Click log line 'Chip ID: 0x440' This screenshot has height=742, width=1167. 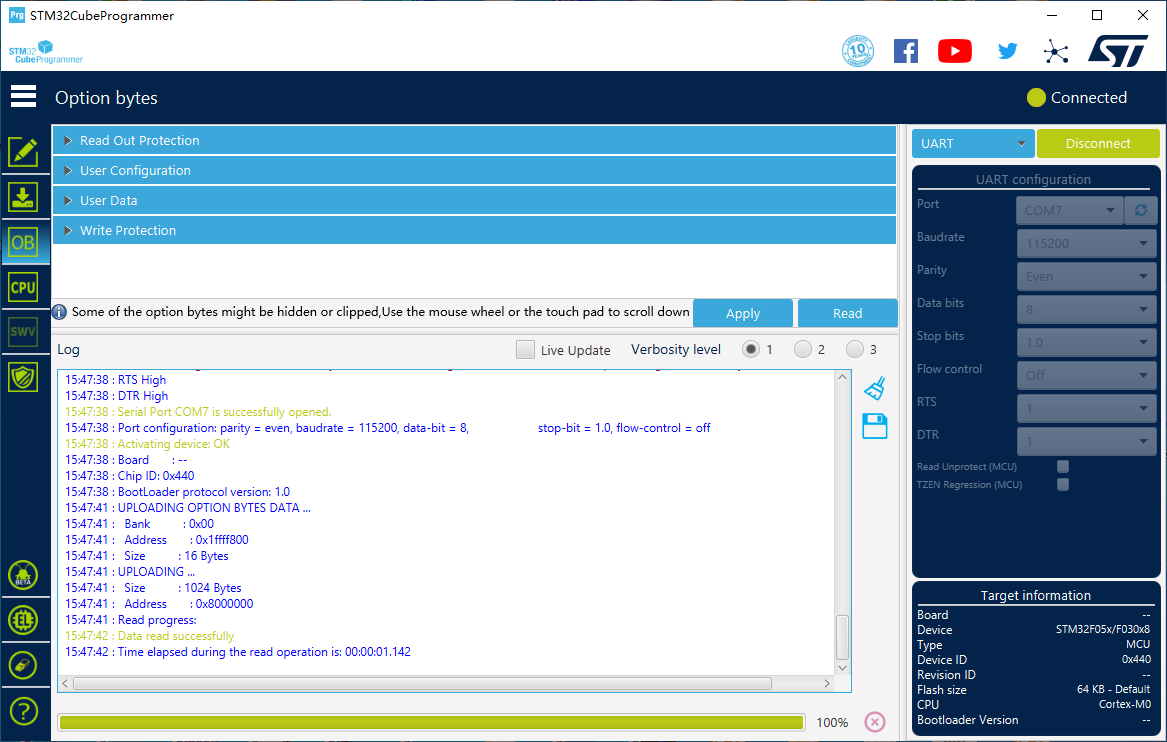tap(130, 476)
